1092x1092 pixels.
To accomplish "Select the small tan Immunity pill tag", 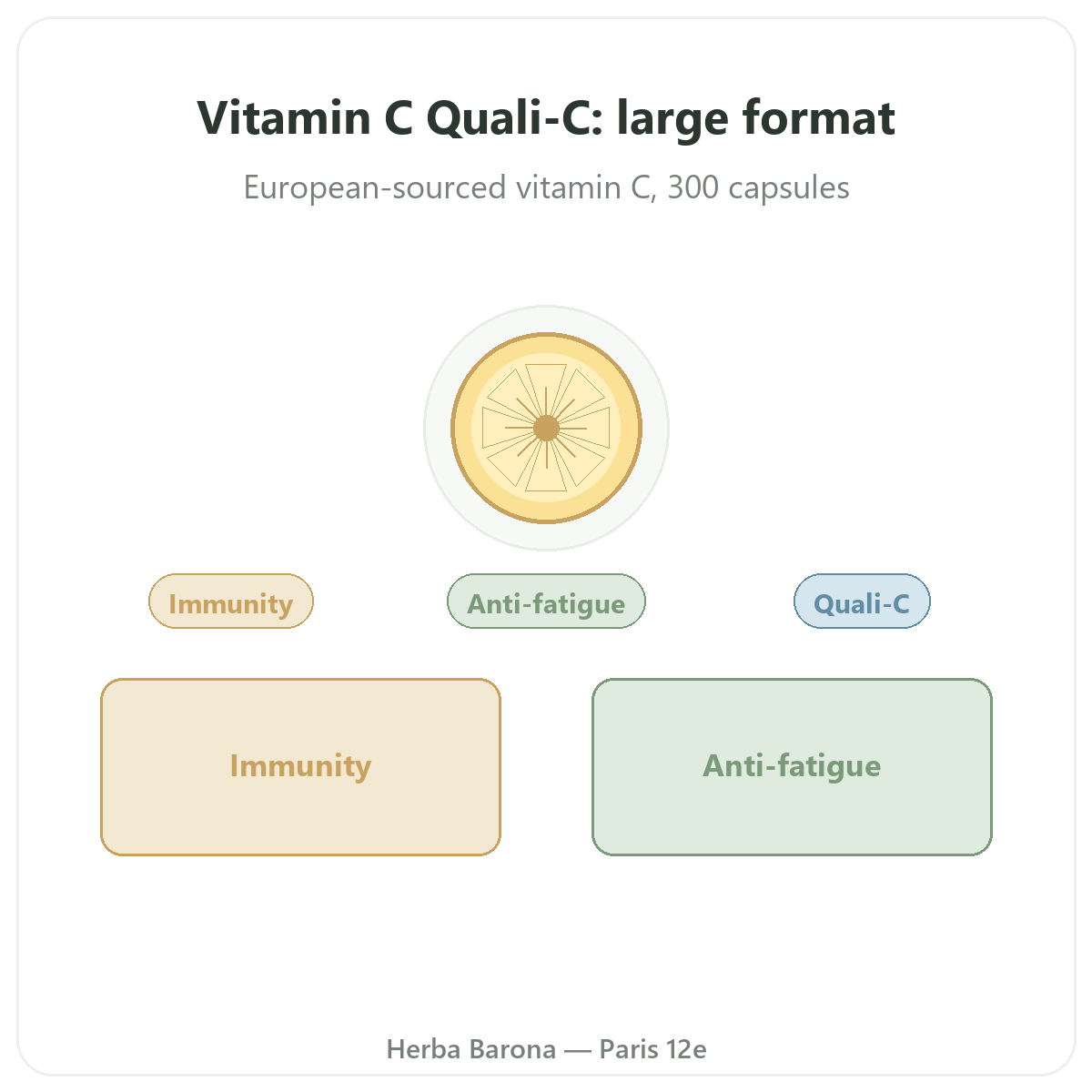I will [231, 602].
